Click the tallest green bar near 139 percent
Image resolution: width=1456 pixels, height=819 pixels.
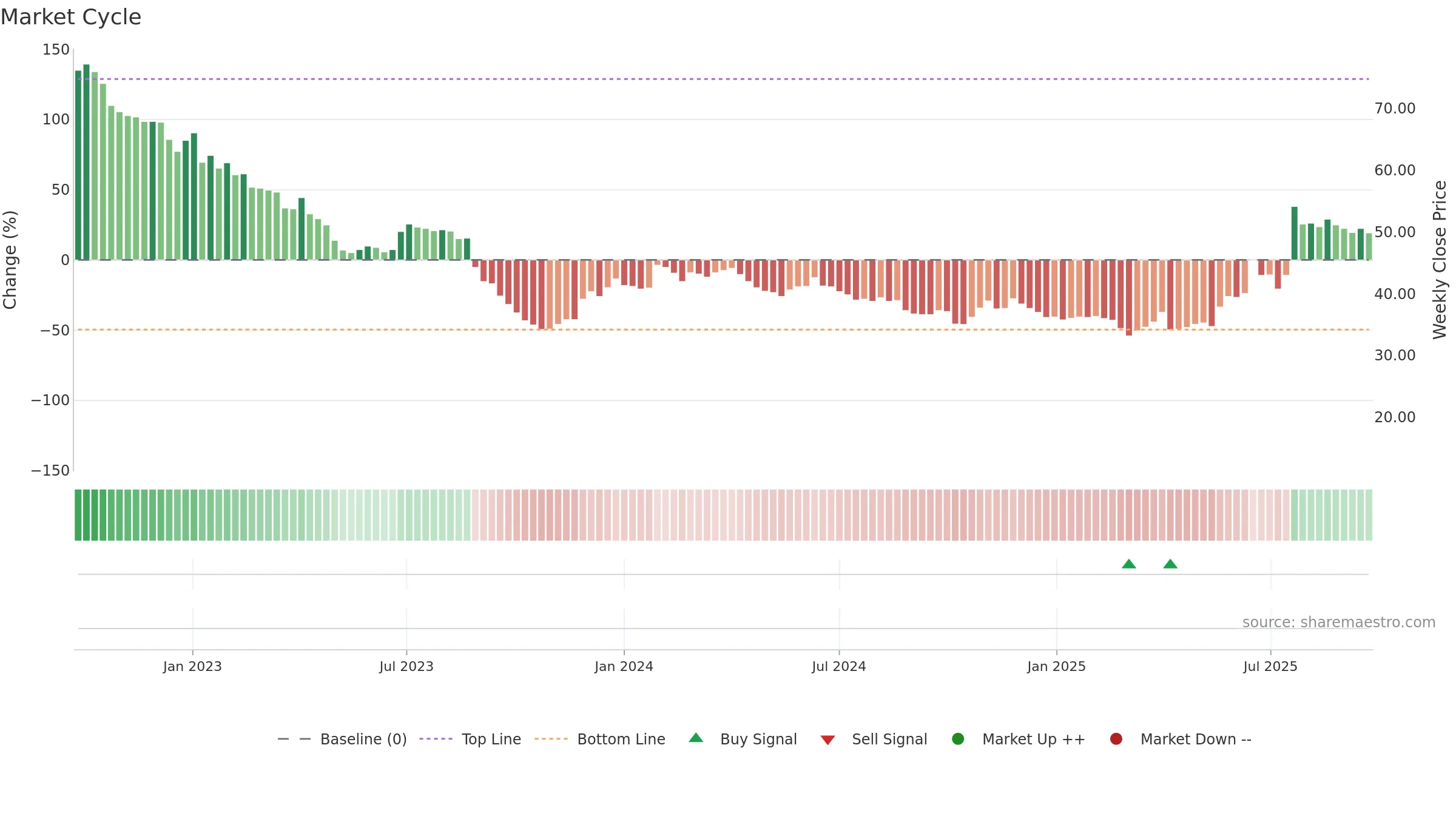[86, 162]
